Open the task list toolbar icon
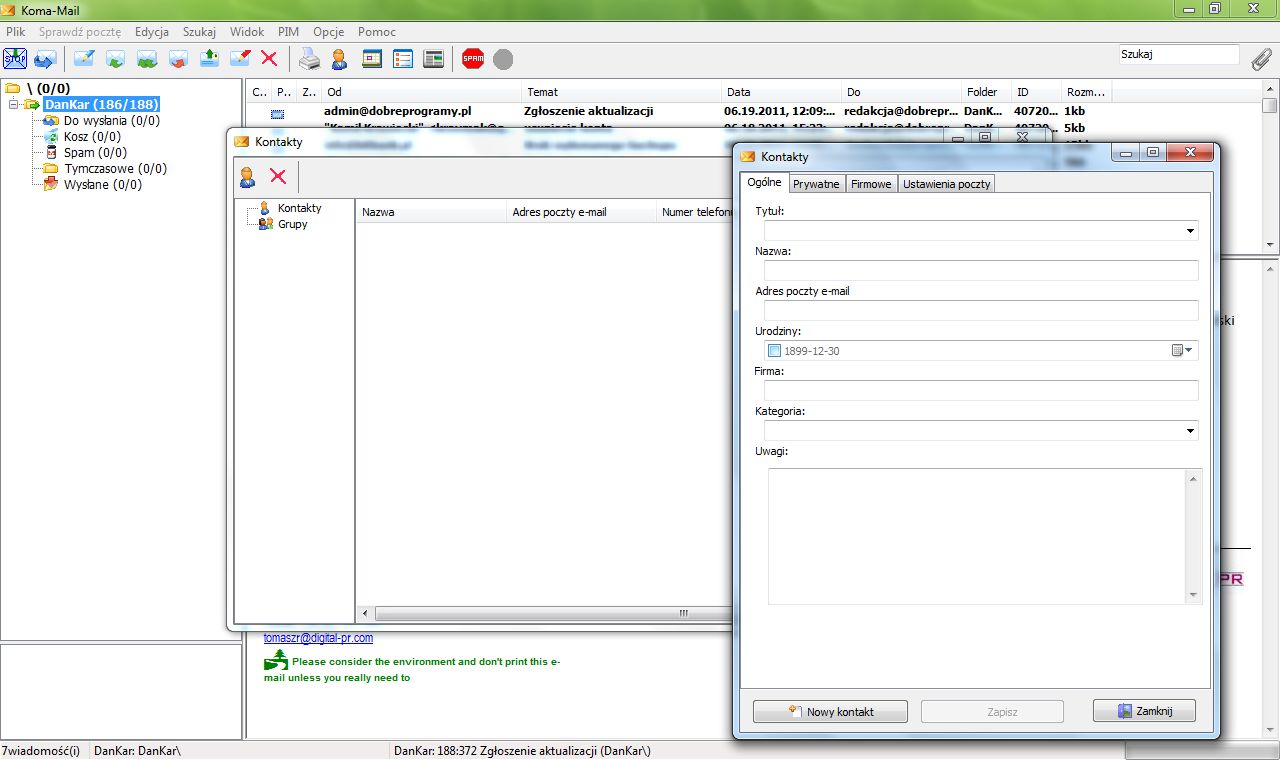1280x760 pixels. pos(403,59)
